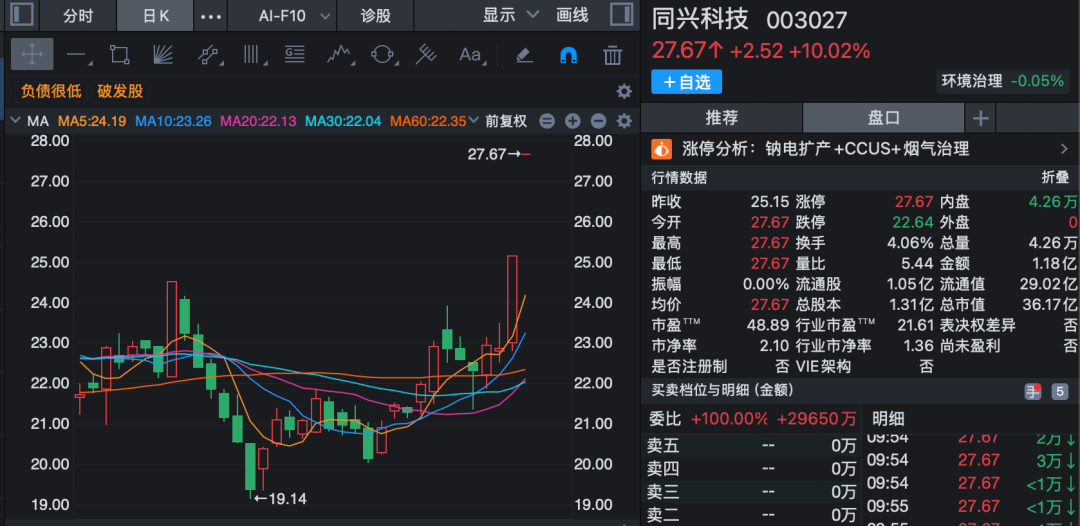Select the crosshair move cursor tool
The image size is (1080, 526).
click(32, 55)
